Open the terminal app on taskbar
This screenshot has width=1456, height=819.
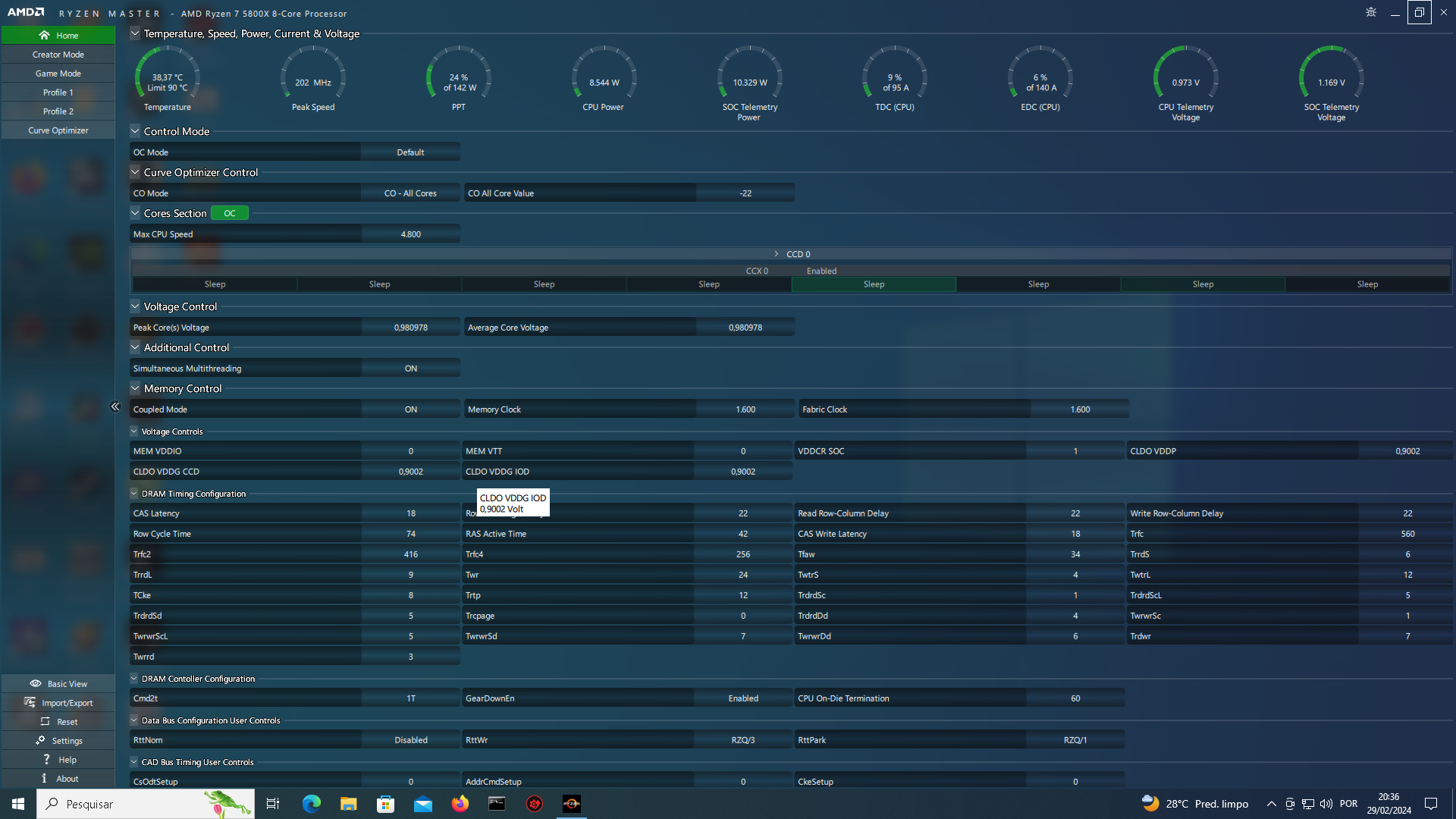(497, 804)
